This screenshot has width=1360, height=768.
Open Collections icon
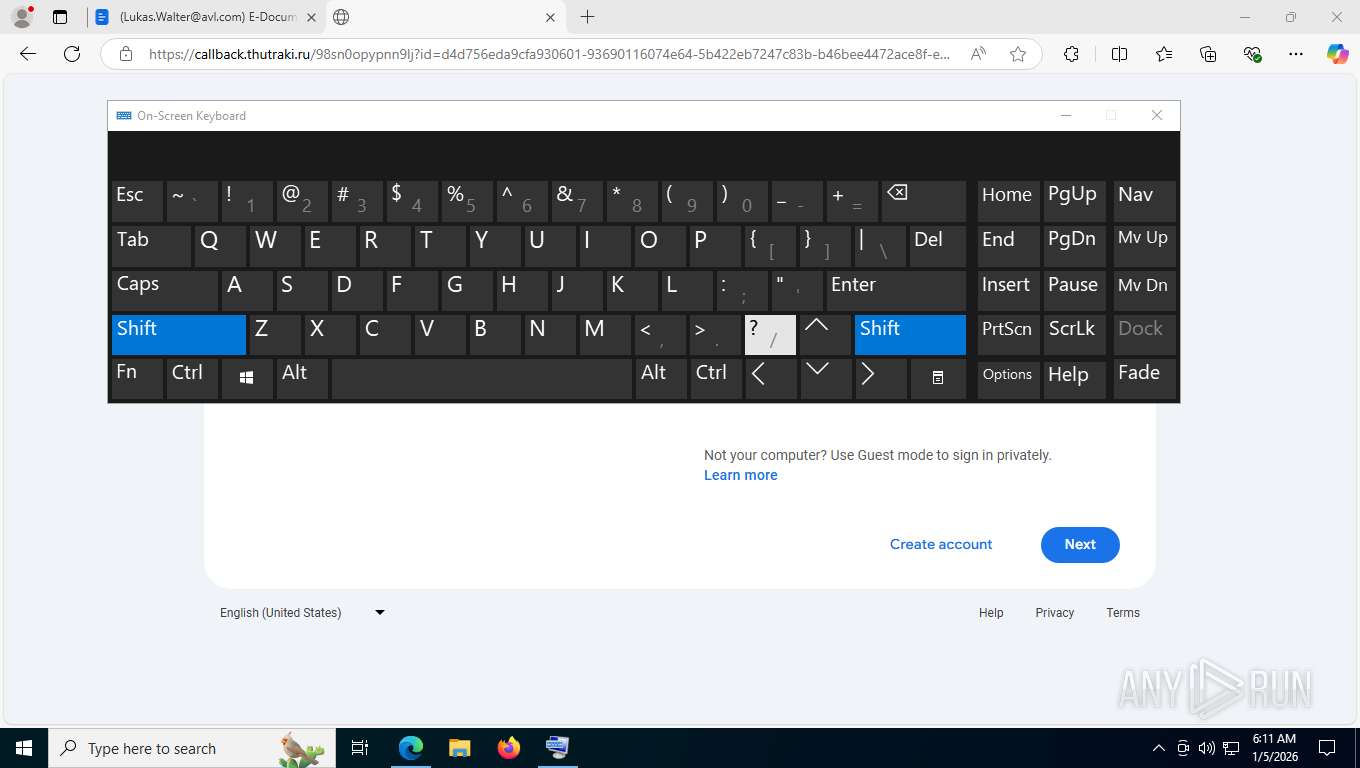click(x=1208, y=54)
